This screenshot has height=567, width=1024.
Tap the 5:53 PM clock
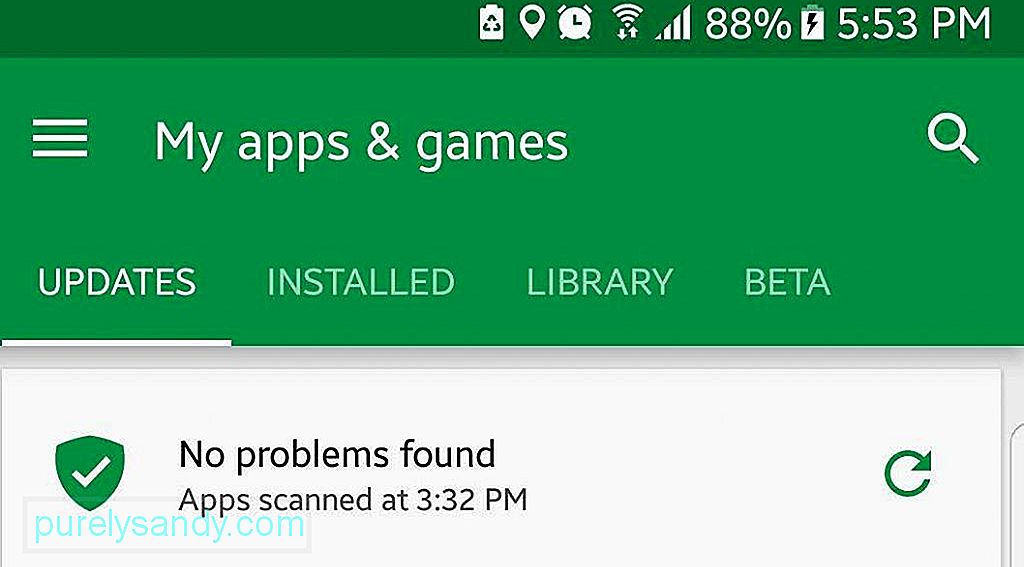[914, 24]
